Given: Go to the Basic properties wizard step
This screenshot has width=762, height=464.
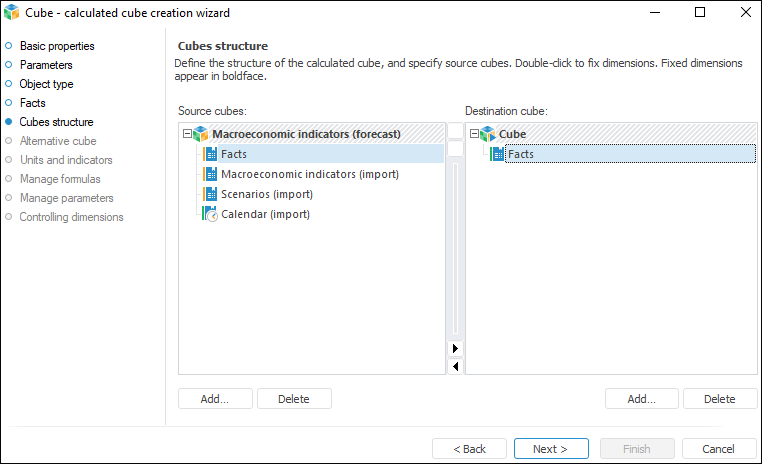Looking at the screenshot, I should tap(57, 46).
